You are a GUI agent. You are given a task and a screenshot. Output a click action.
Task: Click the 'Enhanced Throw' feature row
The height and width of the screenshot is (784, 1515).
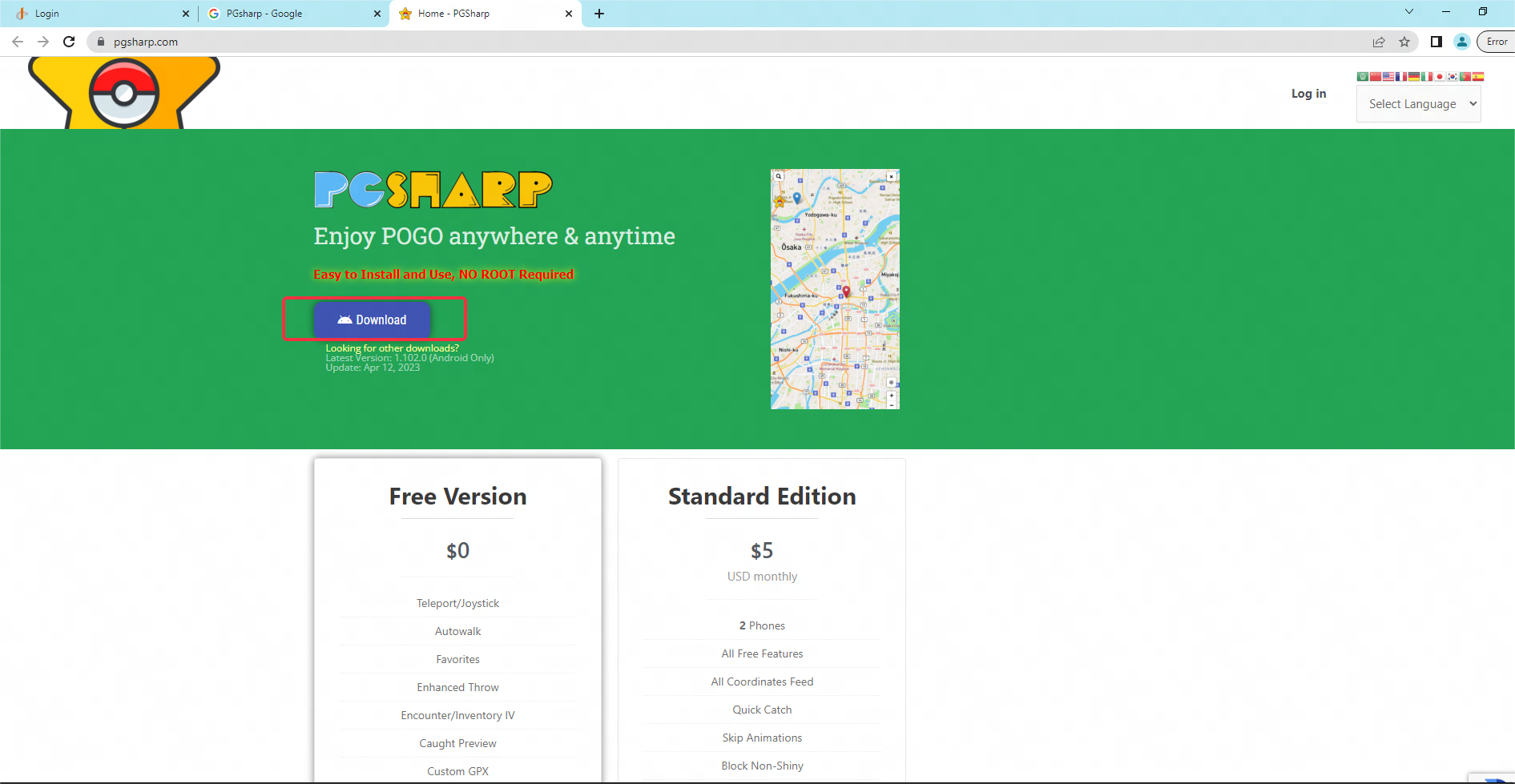pos(457,687)
